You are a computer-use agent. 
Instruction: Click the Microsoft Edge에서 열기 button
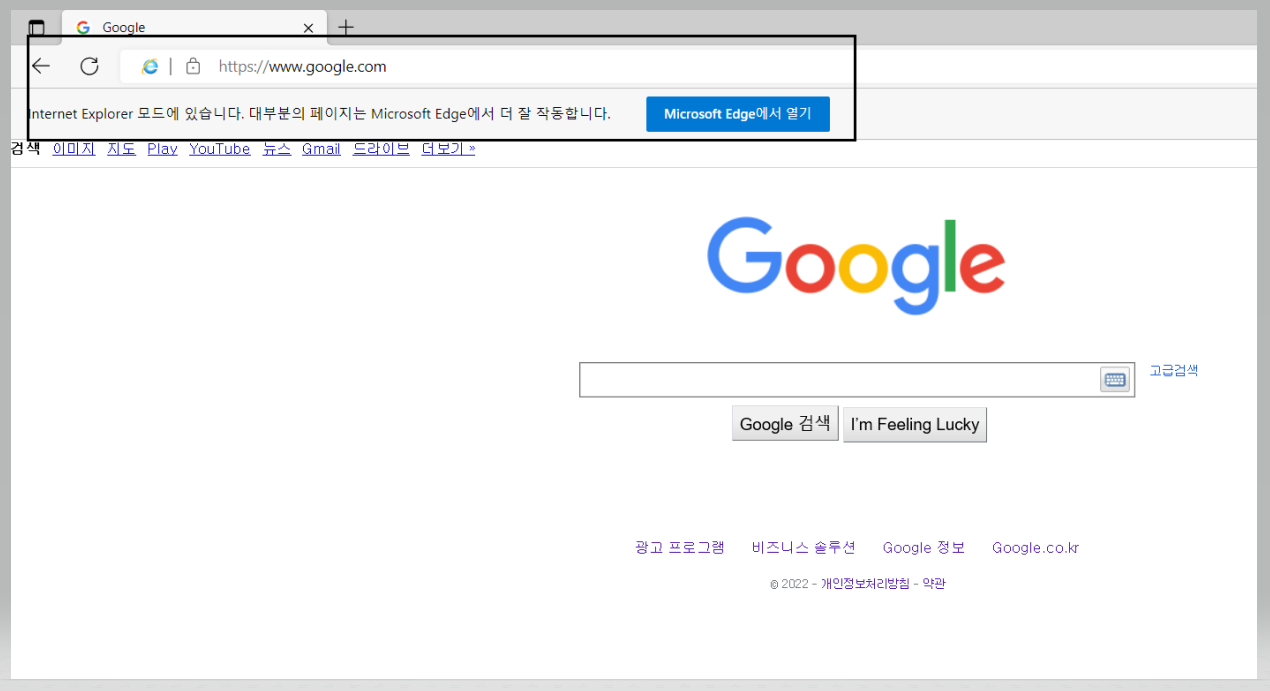[x=737, y=113]
